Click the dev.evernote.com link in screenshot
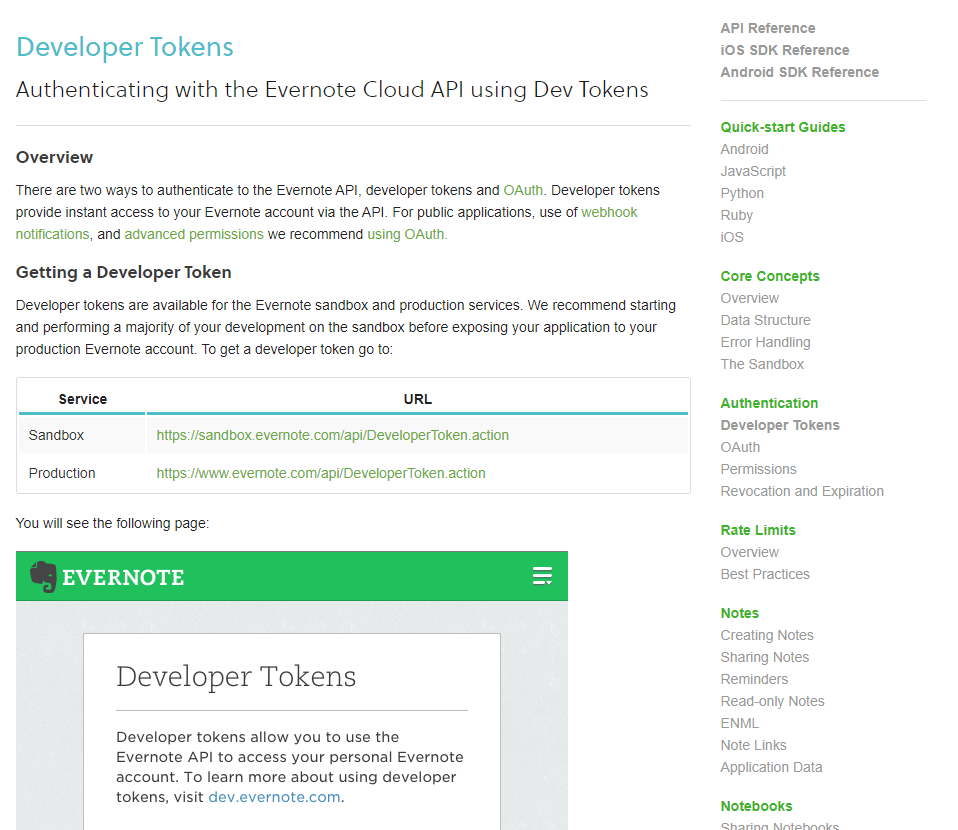This screenshot has width=958, height=830. pyautogui.click(x=274, y=797)
